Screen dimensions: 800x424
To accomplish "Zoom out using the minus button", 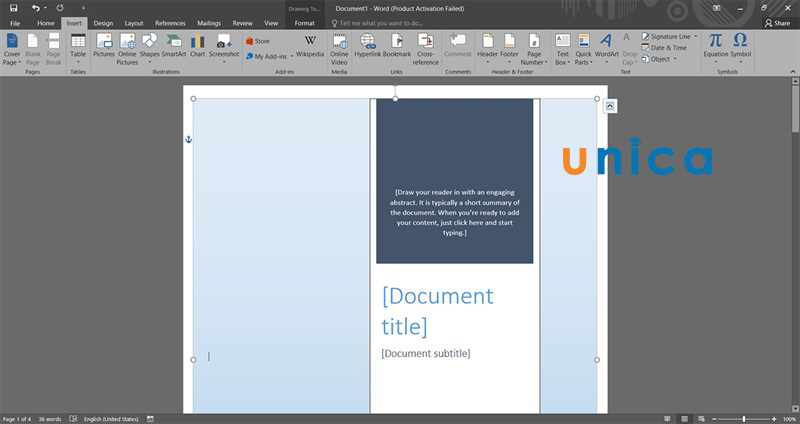I will (x=714, y=419).
